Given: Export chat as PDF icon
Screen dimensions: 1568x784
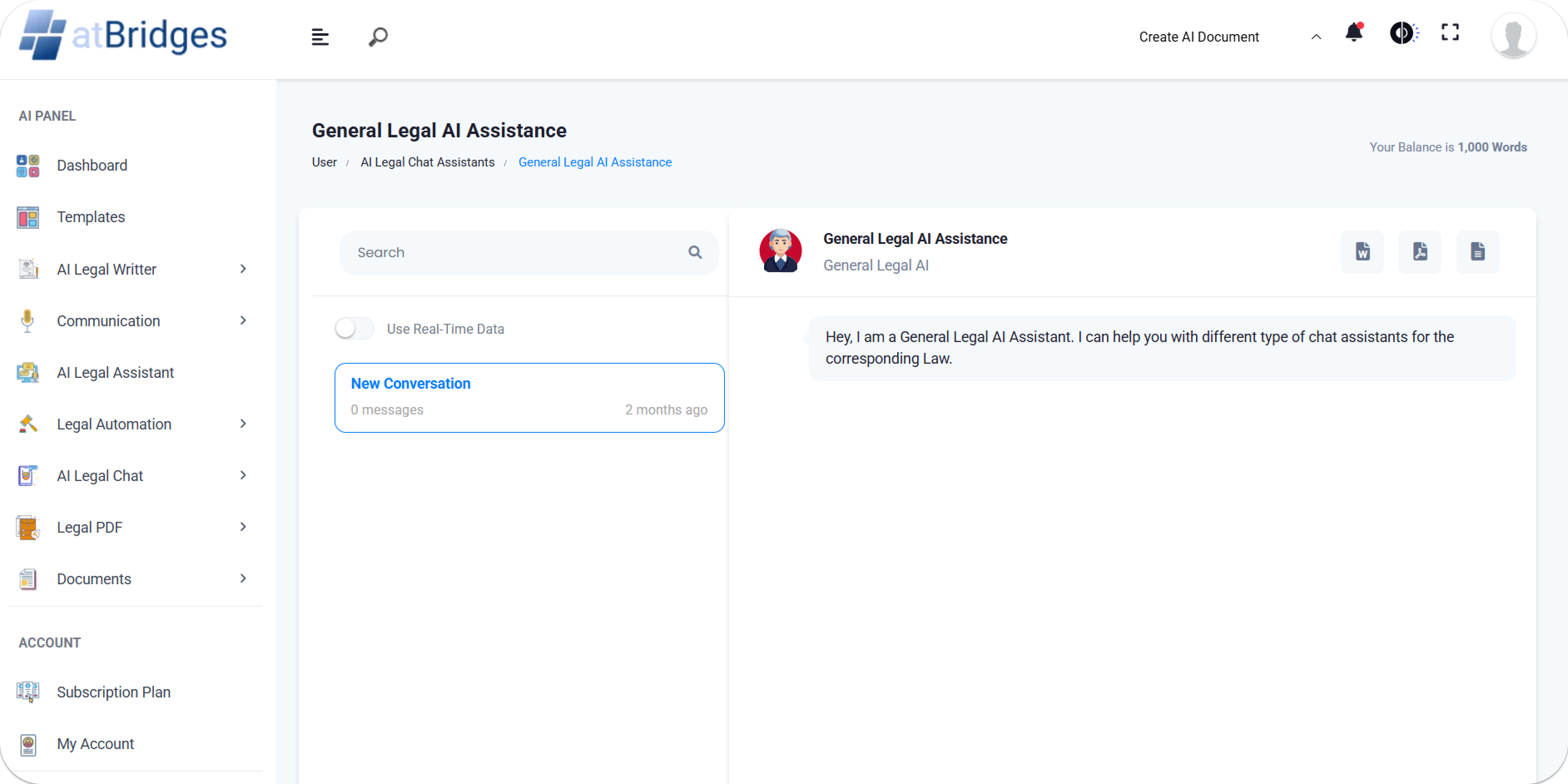Looking at the screenshot, I should (x=1419, y=251).
